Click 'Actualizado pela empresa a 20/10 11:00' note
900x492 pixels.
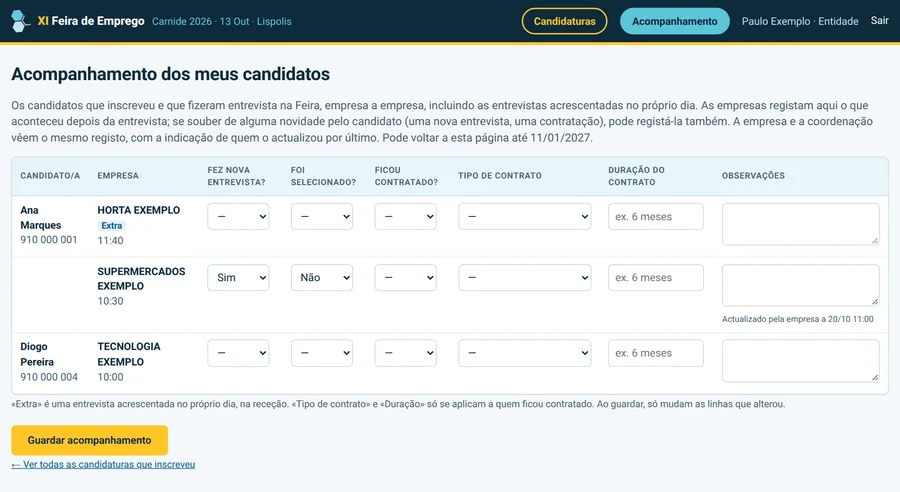[x=798, y=319]
